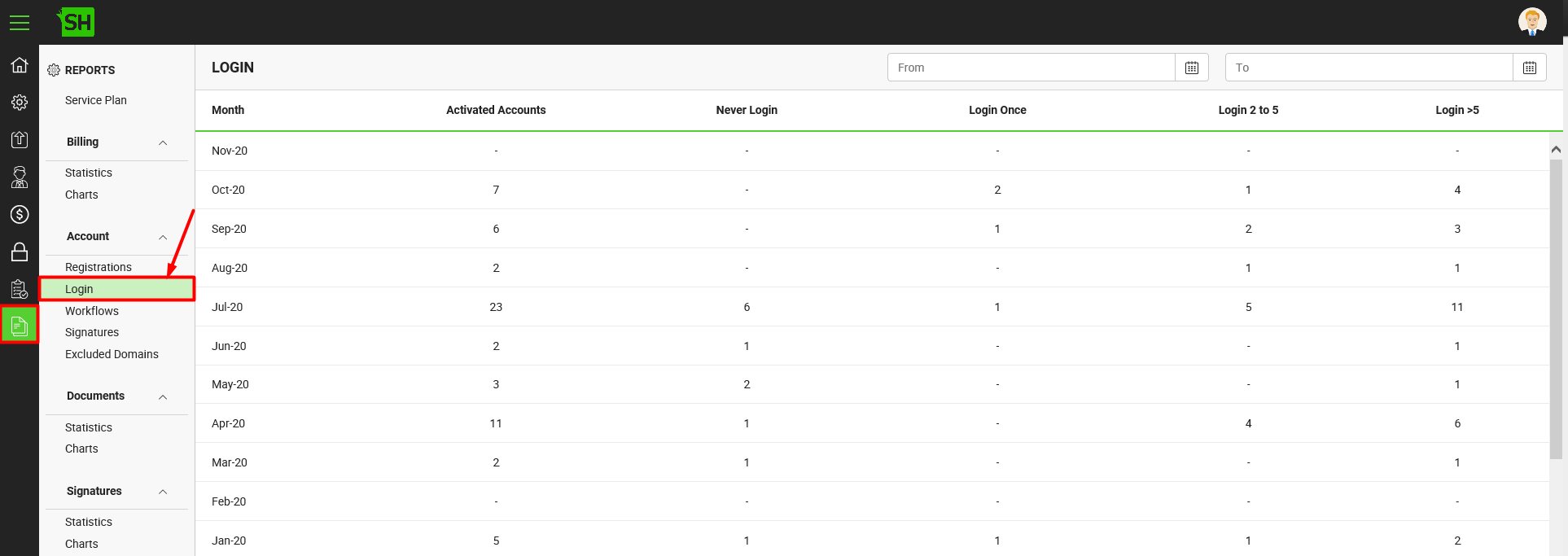
Task: Open calendar picker for From date
Action: 1192,68
